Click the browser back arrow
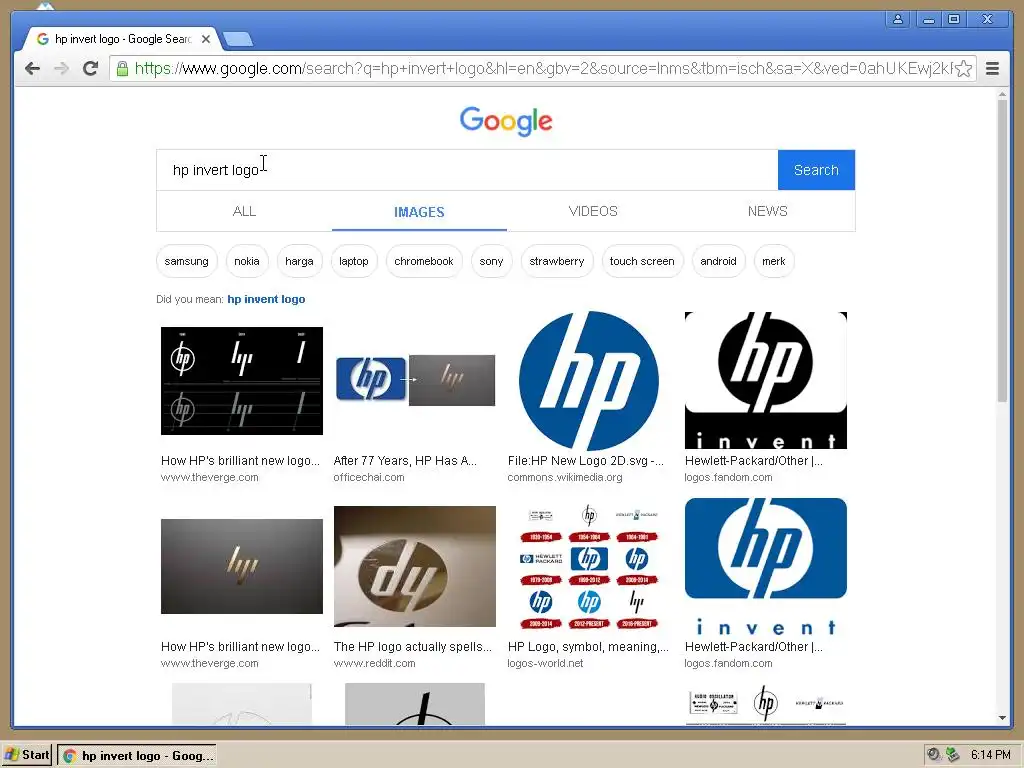This screenshot has height=768, width=1024. 32,69
